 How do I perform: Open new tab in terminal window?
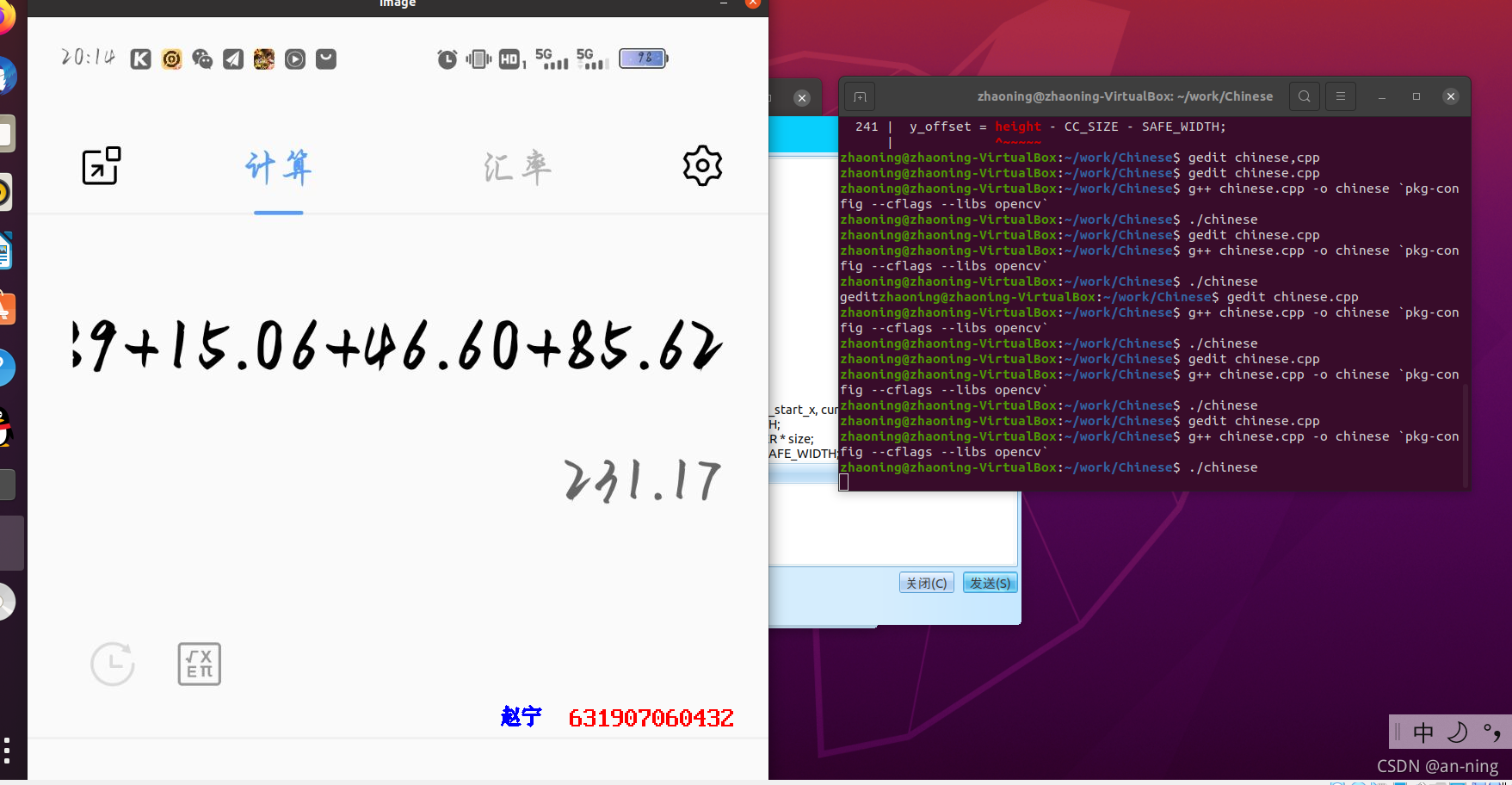[x=860, y=96]
